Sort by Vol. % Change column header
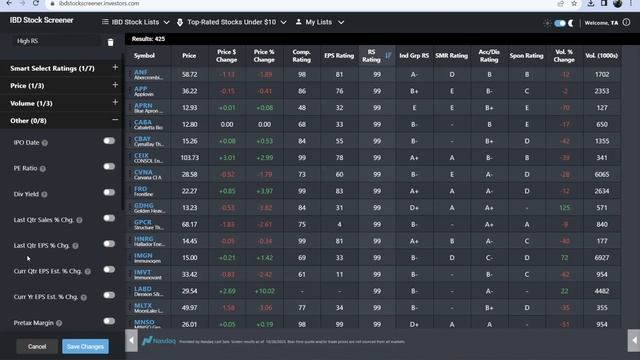 click(x=564, y=56)
